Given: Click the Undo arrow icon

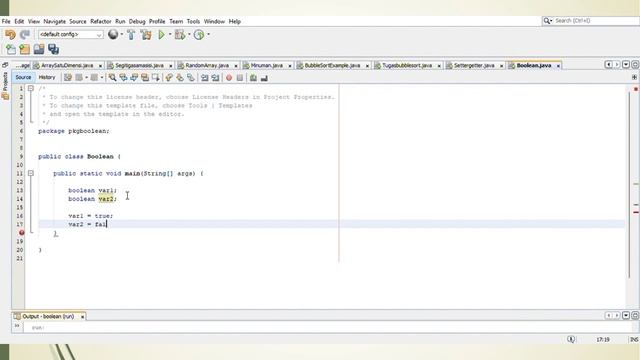Looking at the screenshot, I should tap(10, 35).
